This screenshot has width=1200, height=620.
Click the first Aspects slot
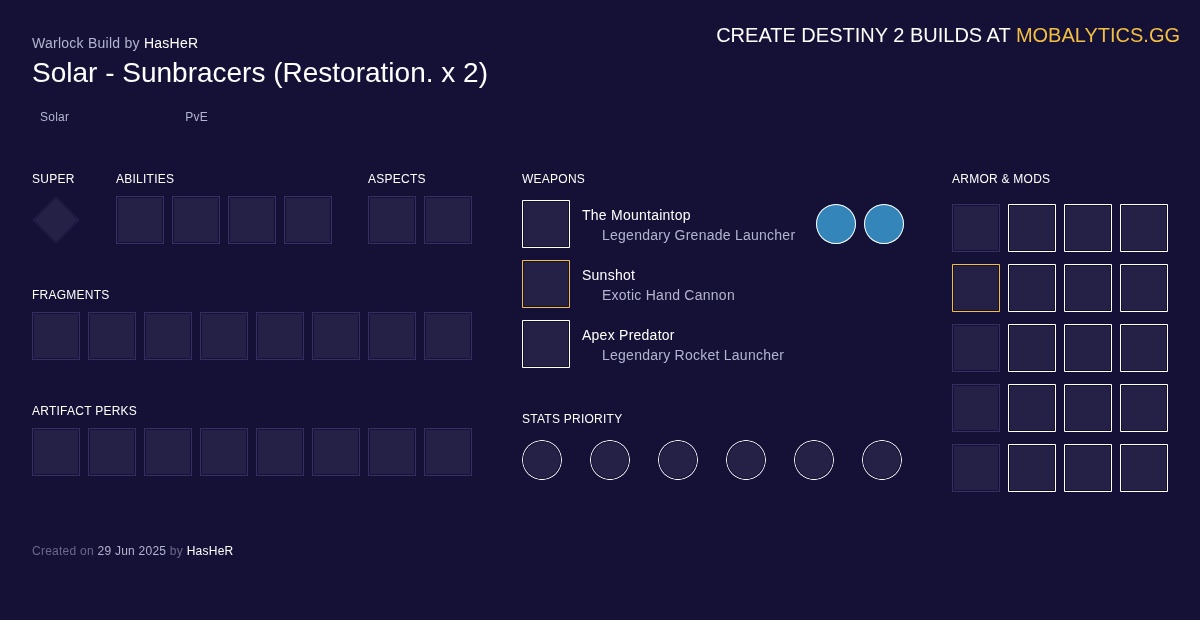[x=392, y=220]
